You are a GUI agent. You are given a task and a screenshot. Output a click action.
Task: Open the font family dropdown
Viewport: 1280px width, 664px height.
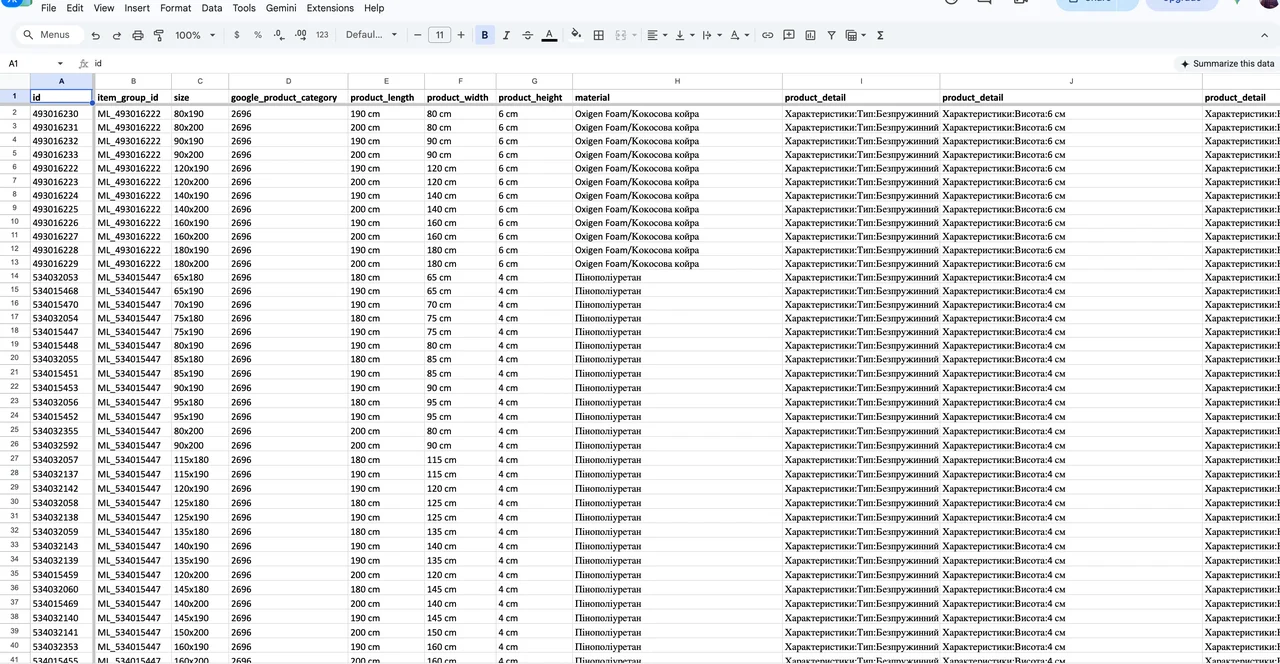coord(371,35)
